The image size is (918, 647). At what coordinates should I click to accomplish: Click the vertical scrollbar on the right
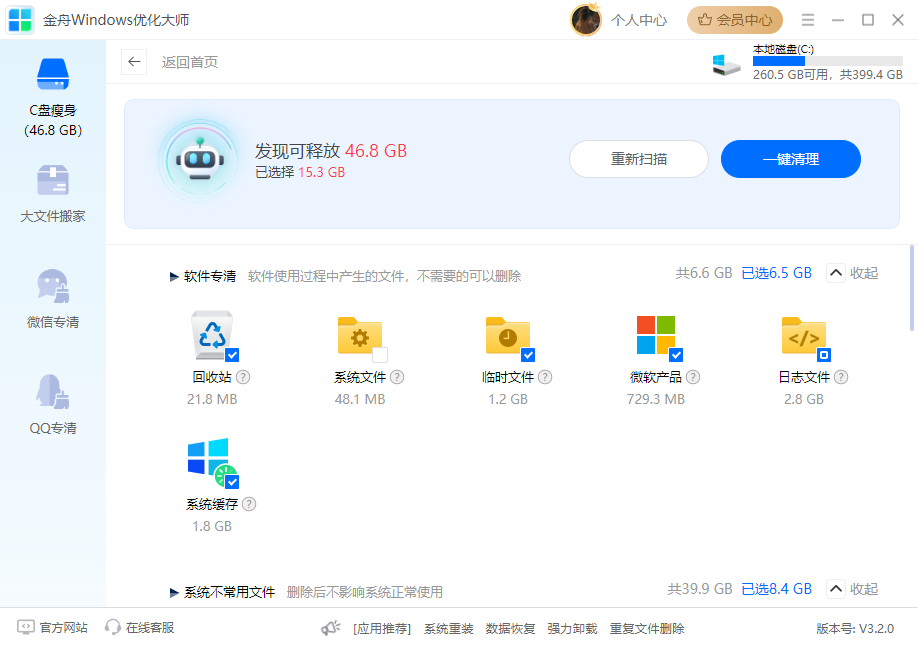(x=911, y=290)
